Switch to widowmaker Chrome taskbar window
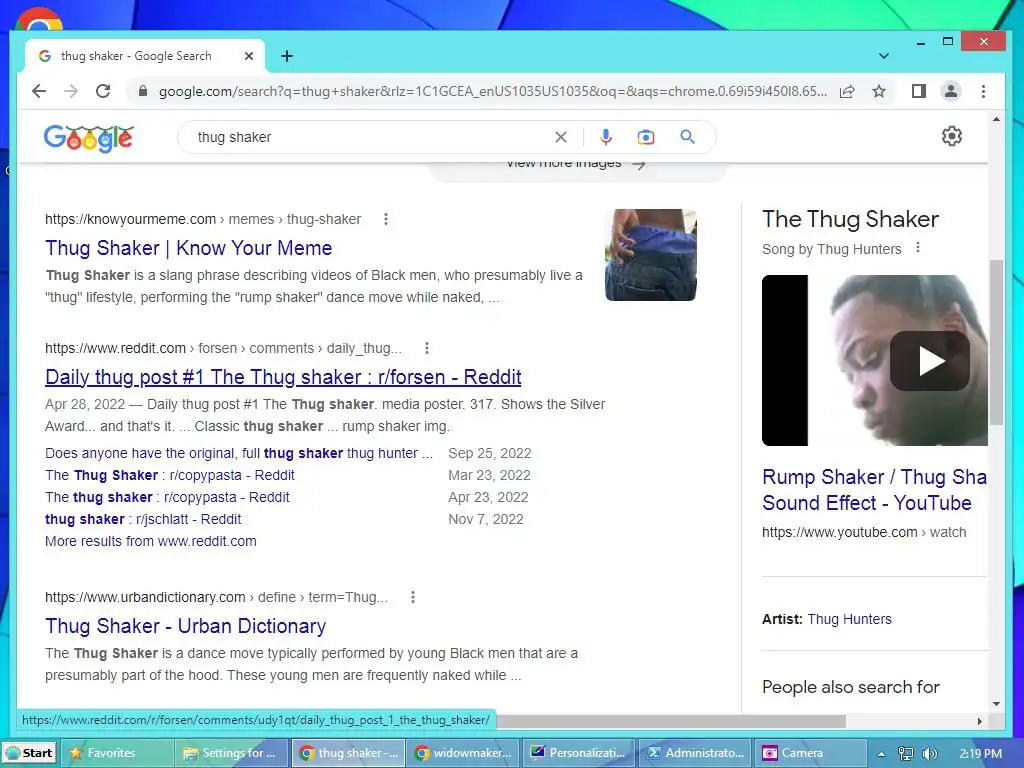 463,753
